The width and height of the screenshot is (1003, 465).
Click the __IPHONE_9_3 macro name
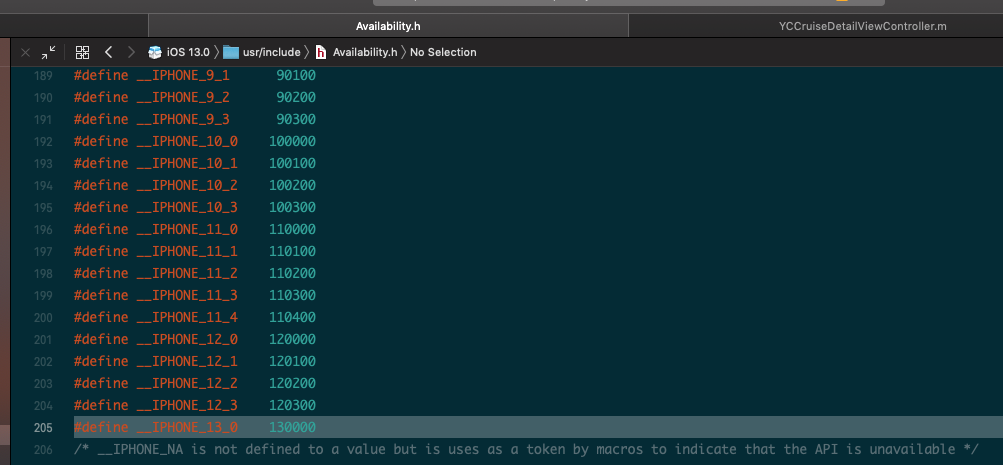point(183,120)
